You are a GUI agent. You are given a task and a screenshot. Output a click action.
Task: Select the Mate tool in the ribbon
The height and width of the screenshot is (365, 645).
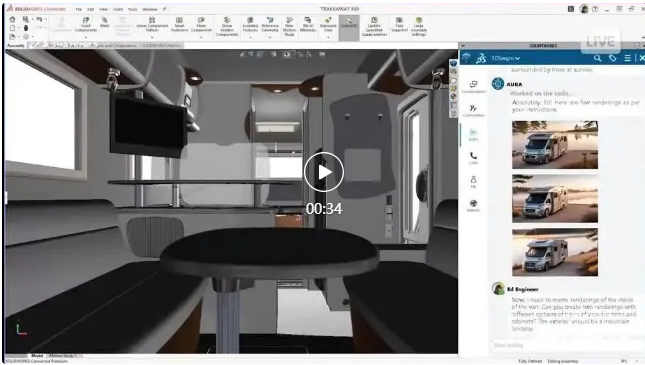click(104, 23)
